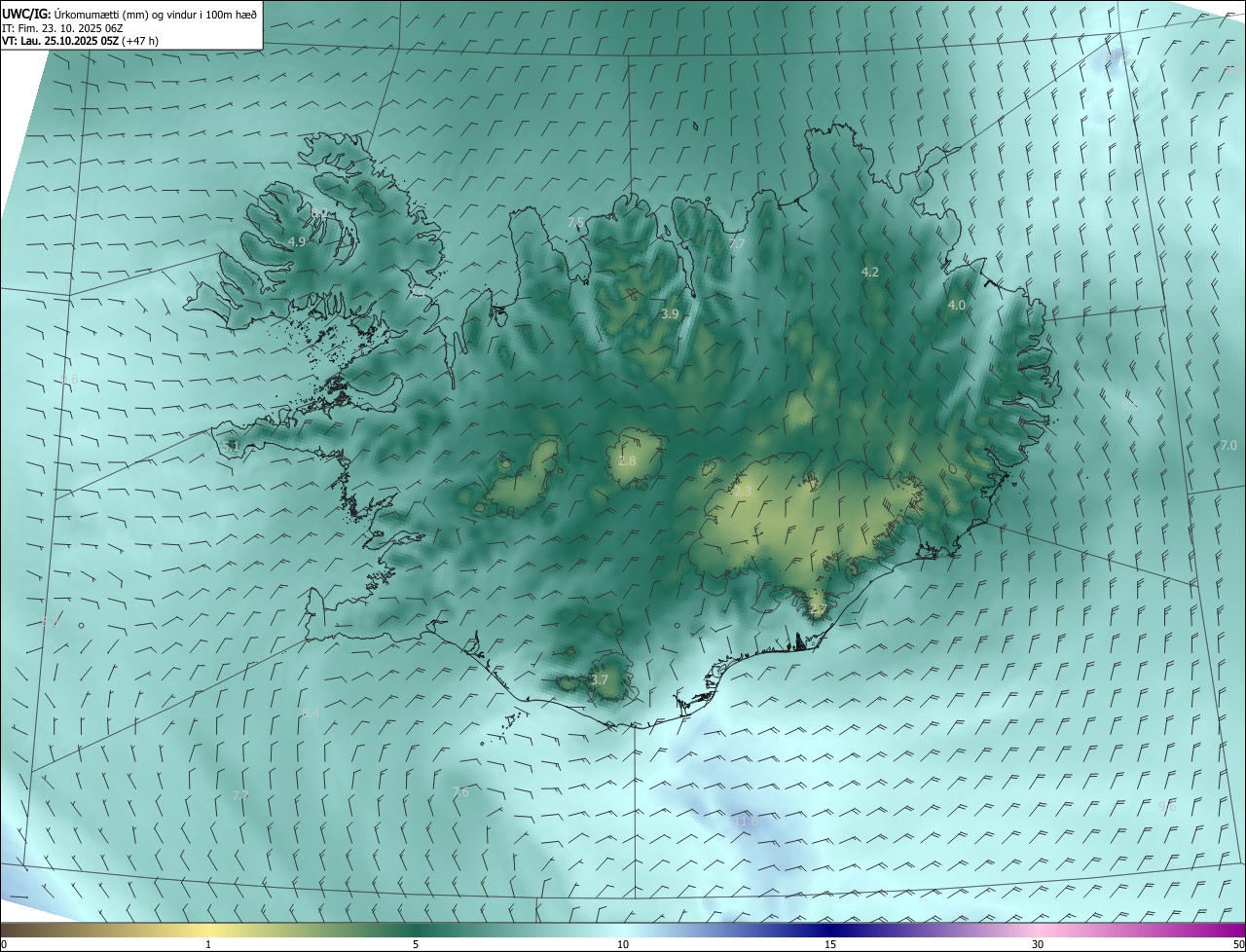This screenshot has width=1246, height=952.
Task: Click the 7.0 value on the map
Action: pyautogui.click(x=1228, y=445)
